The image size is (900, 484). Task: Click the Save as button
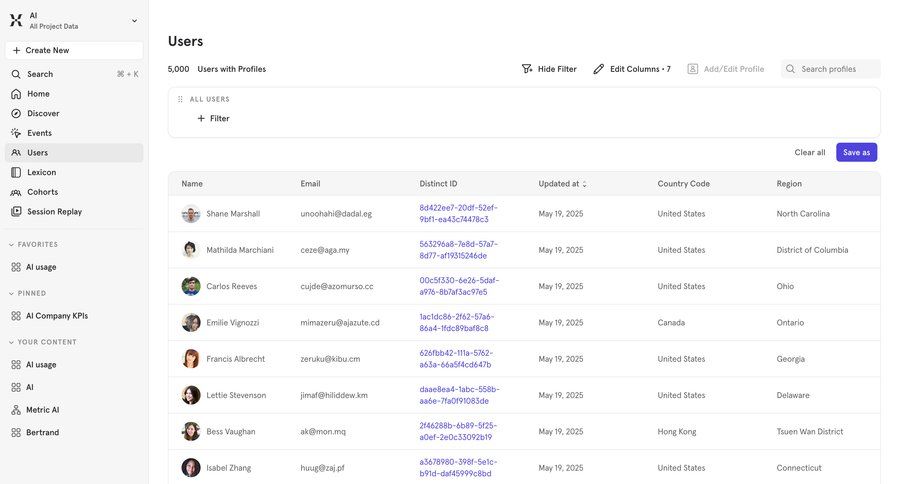pos(856,152)
